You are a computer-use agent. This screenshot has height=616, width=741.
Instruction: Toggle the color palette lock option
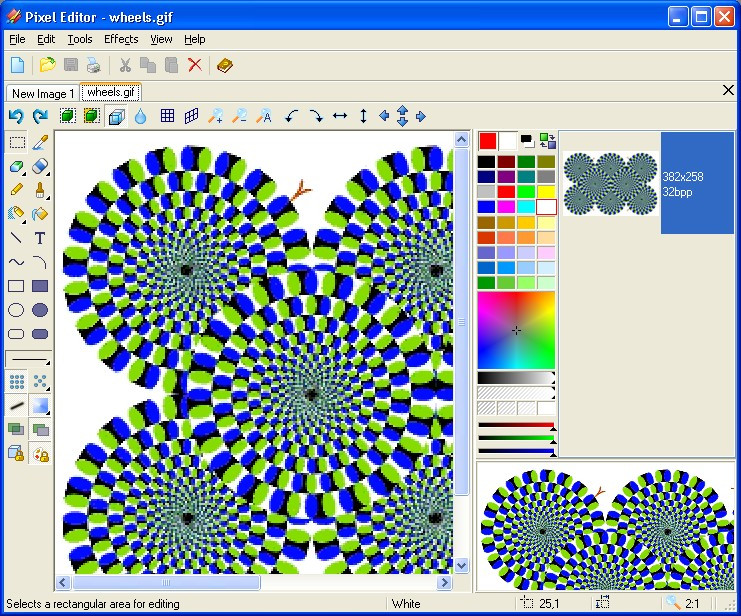[x=40, y=454]
